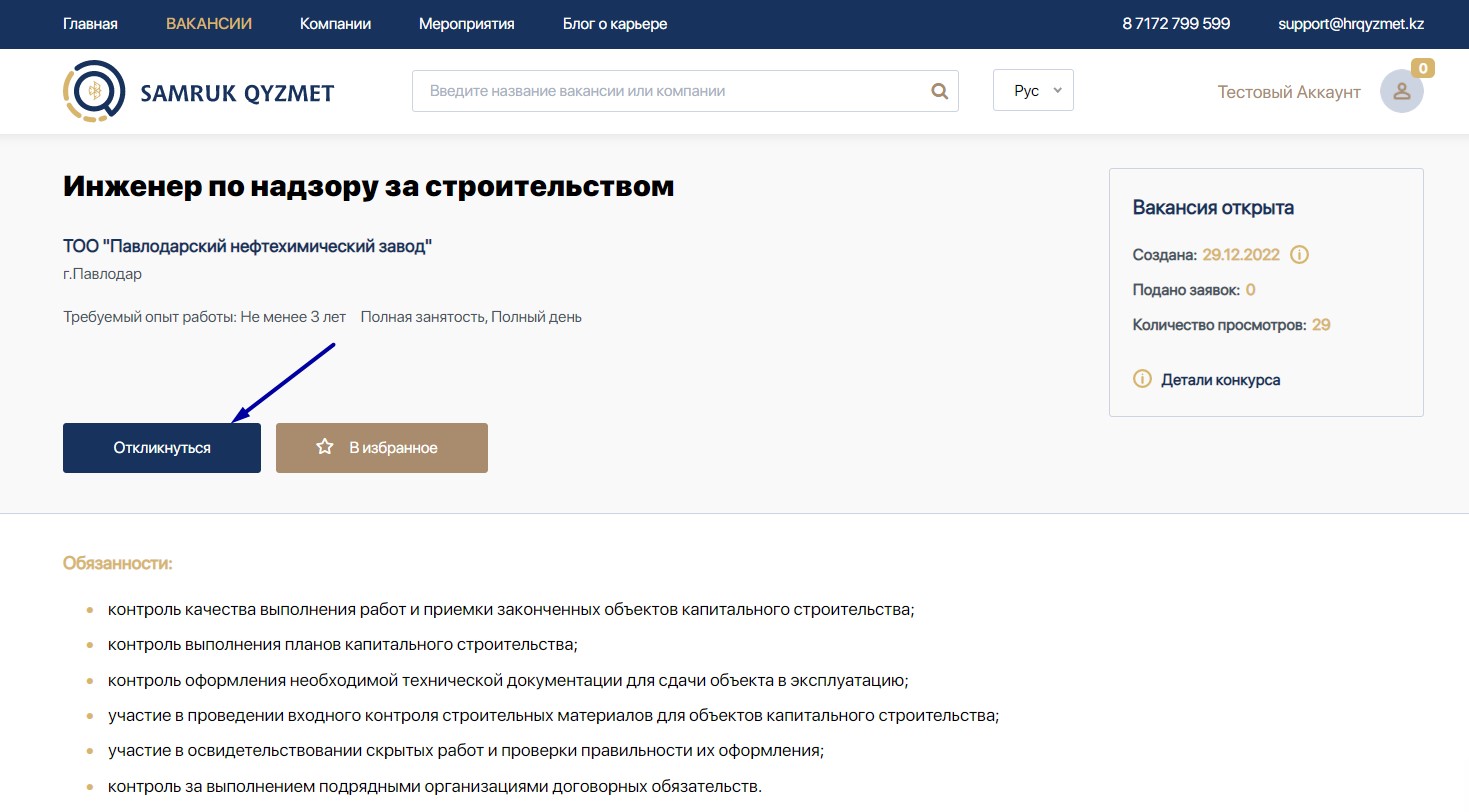Open the user avatar icon

point(1401,92)
